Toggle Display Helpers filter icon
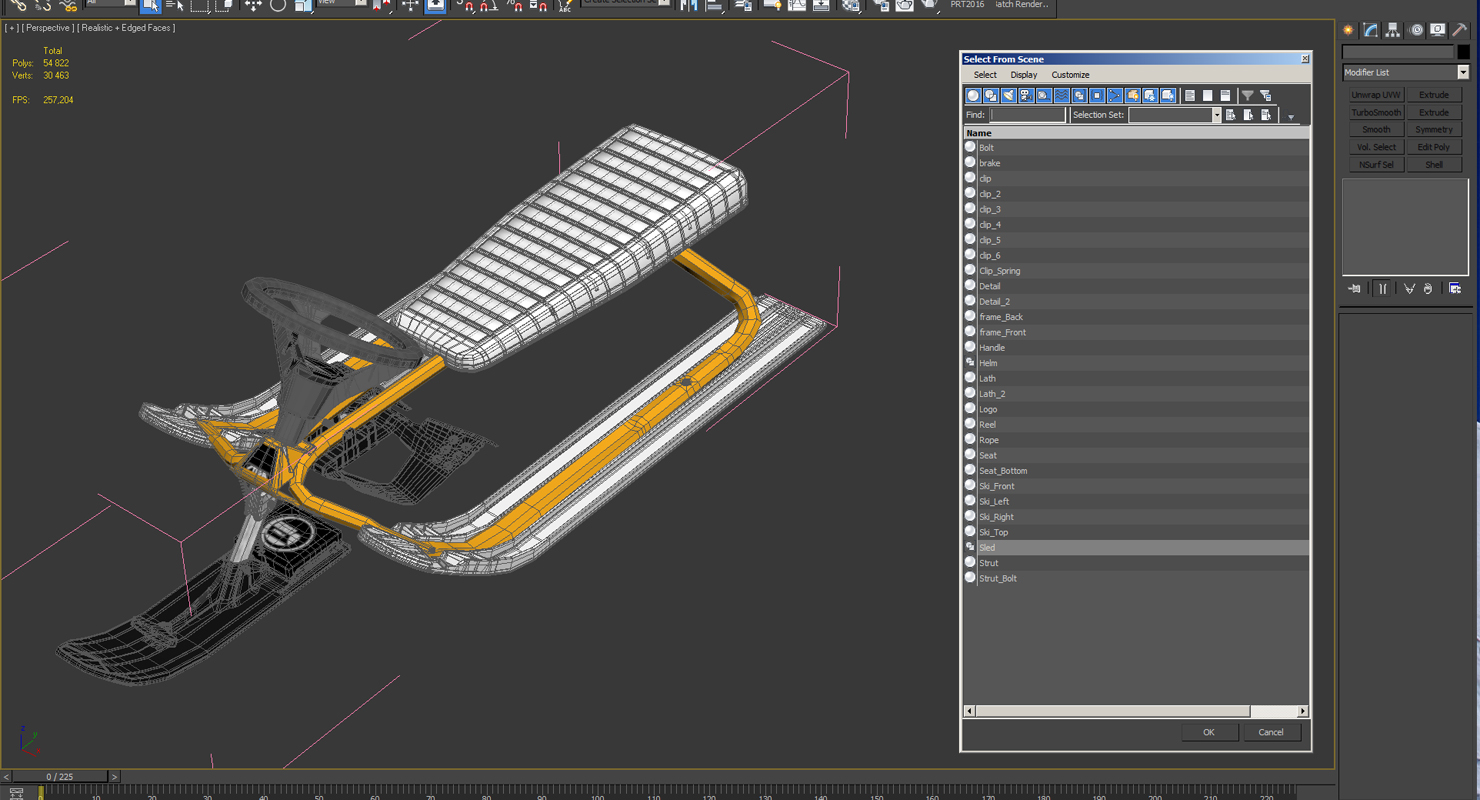Viewport: 1480px width, 800px height. pyautogui.click(x=1044, y=96)
